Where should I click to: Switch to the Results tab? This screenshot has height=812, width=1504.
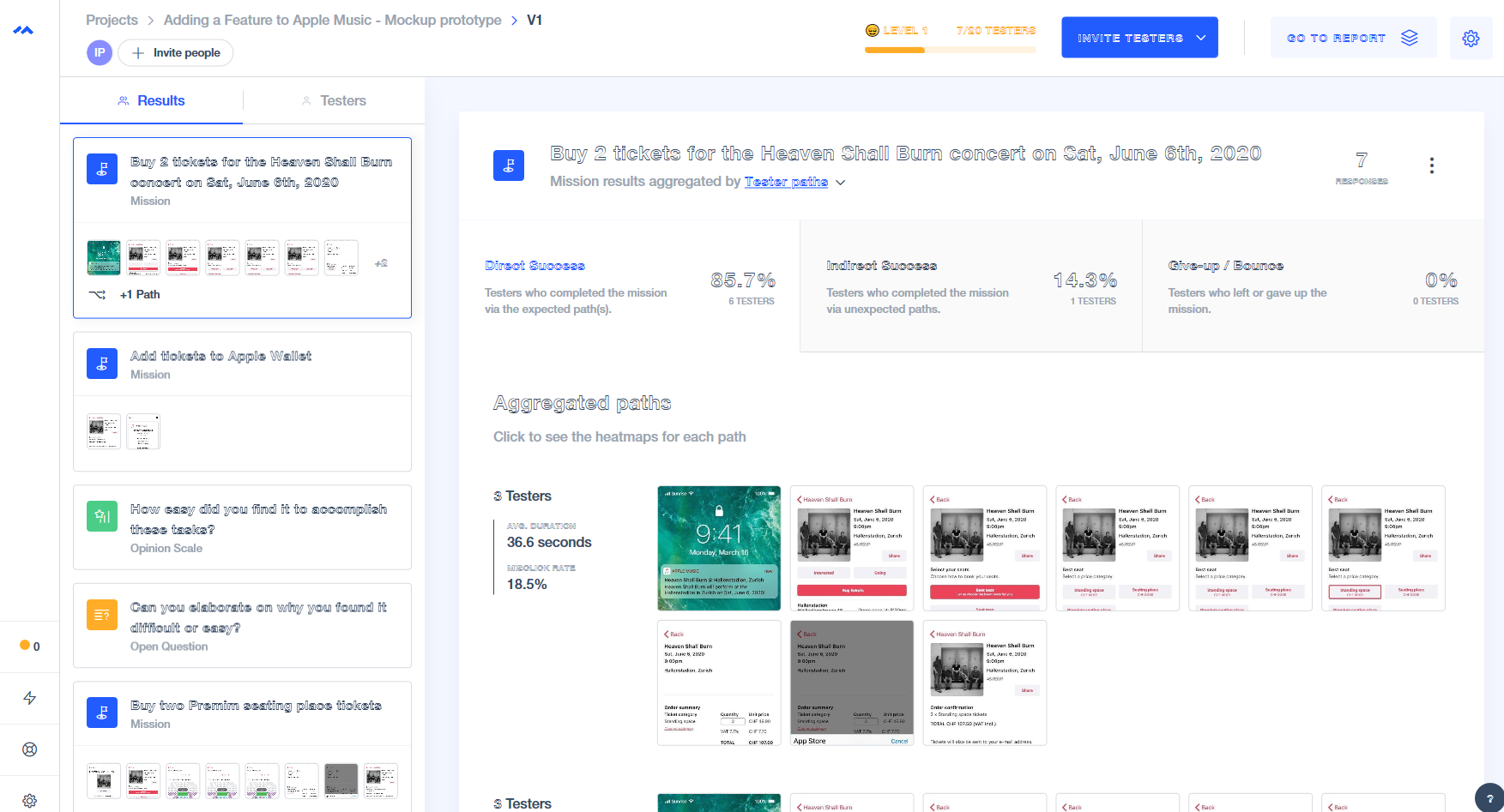pos(151,100)
